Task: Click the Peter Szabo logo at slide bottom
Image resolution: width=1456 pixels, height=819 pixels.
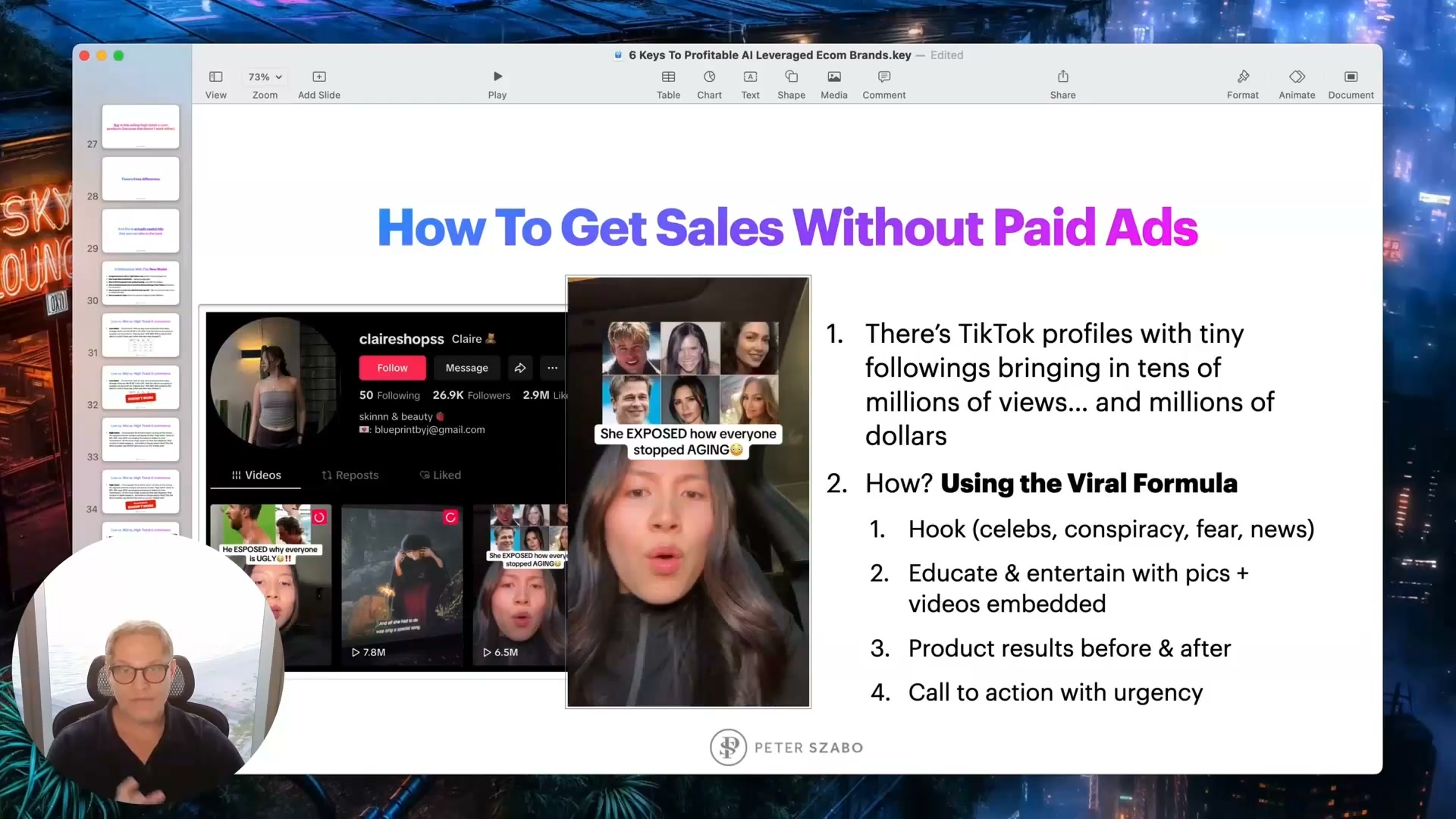Action: (x=786, y=748)
